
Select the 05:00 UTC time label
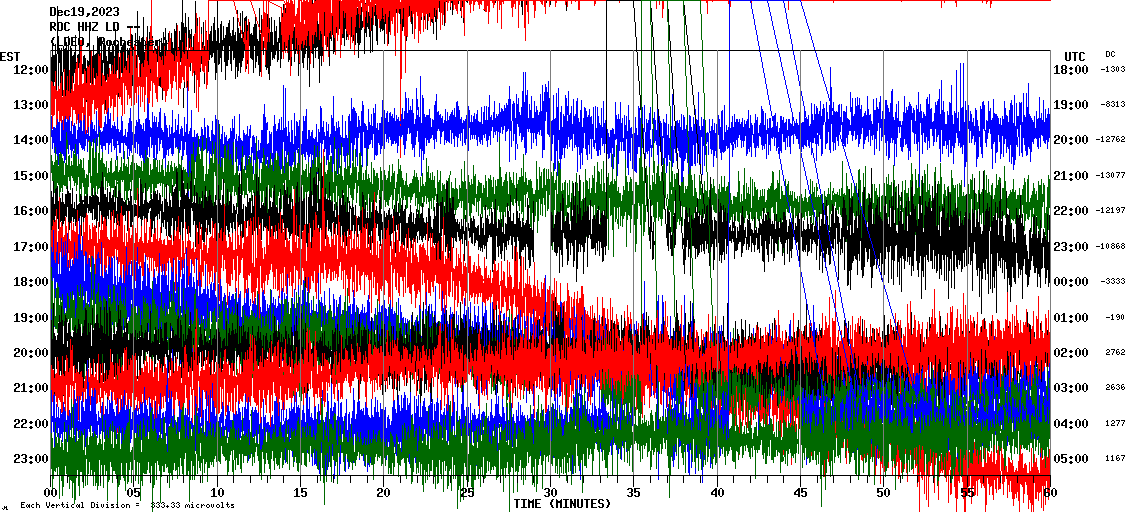[x=1072, y=459]
